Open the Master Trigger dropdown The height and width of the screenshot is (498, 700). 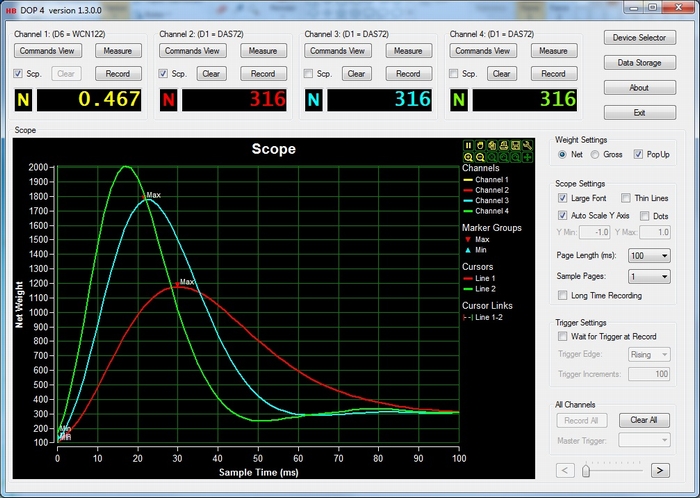coord(644,440)
